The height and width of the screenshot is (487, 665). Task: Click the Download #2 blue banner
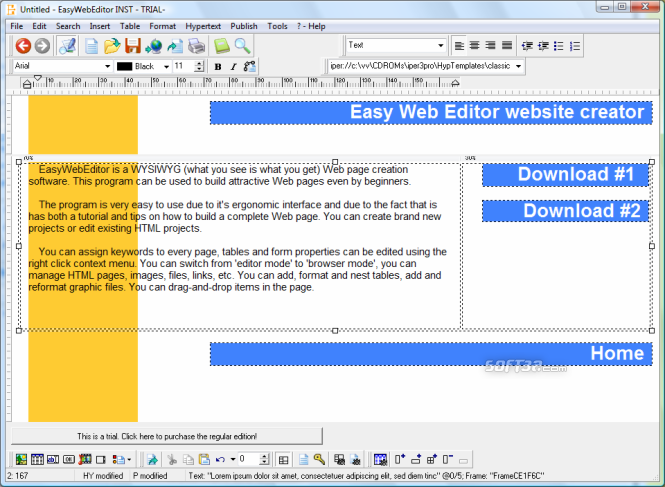tap(565, 211)
